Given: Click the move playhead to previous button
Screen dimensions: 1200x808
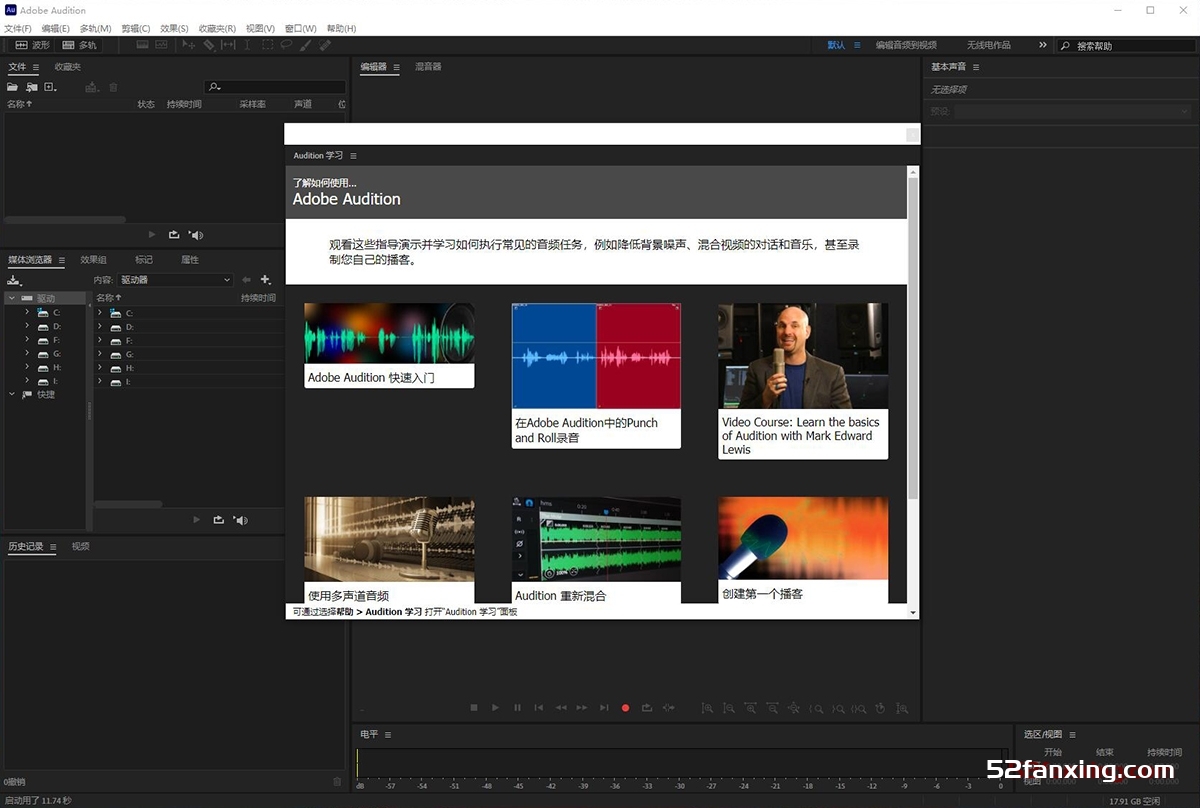Looking at the screenshot, I should (x=539, y=708).
